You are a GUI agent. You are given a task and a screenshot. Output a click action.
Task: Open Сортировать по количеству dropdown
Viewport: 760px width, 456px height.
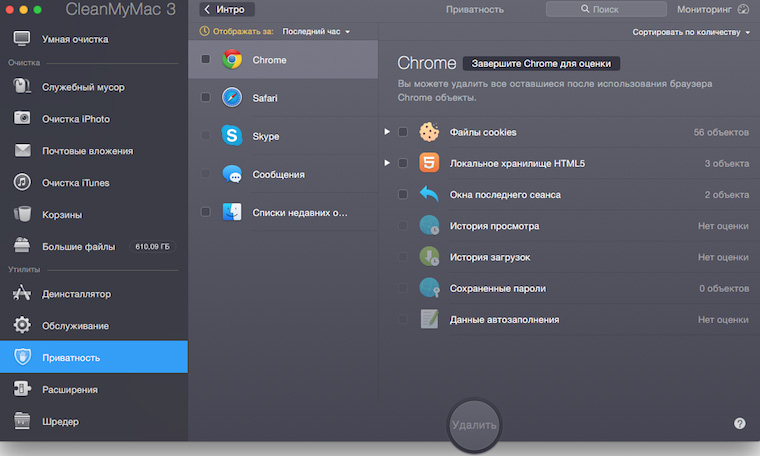691,32
